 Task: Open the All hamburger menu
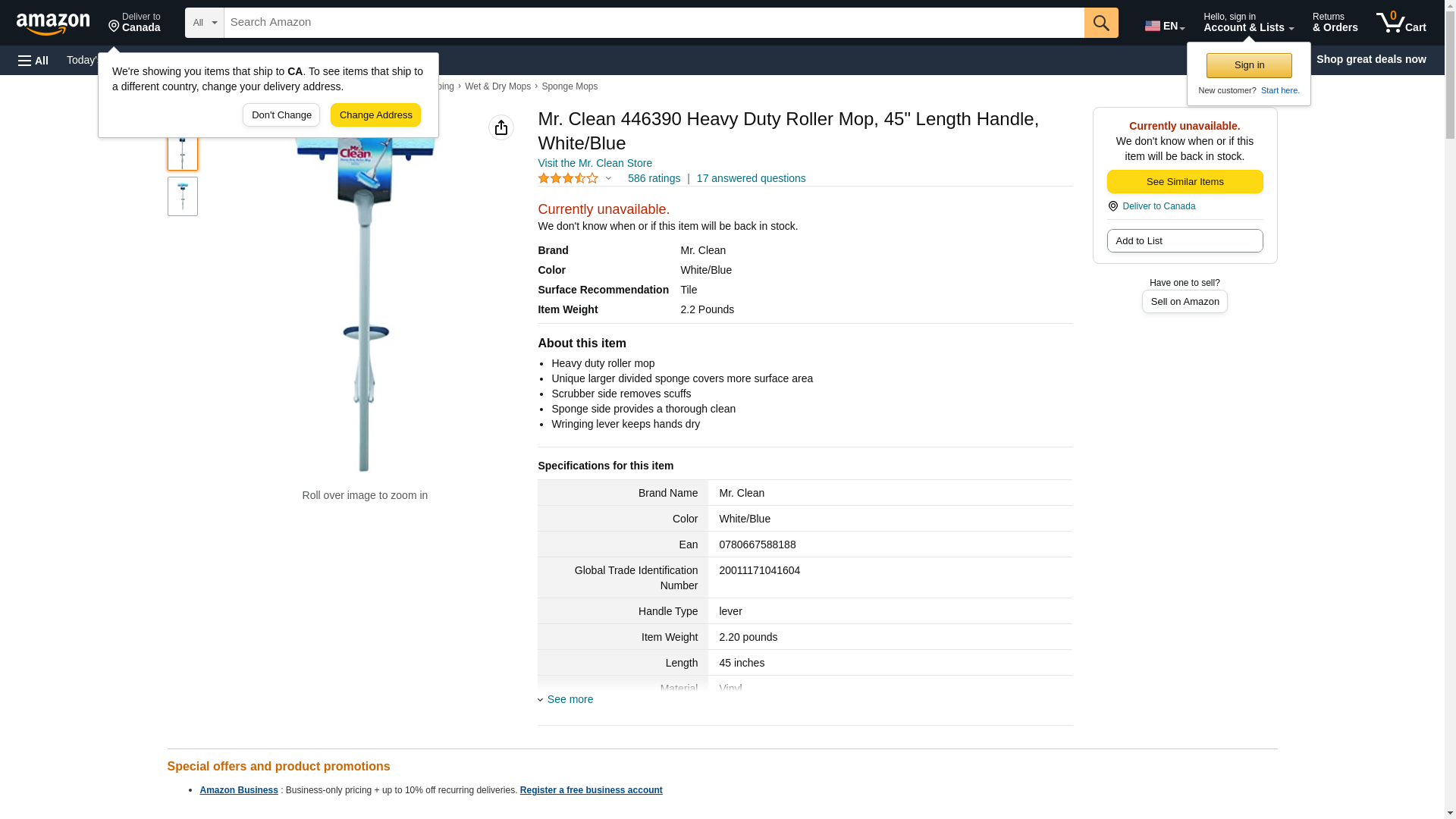tap(33, 60)
